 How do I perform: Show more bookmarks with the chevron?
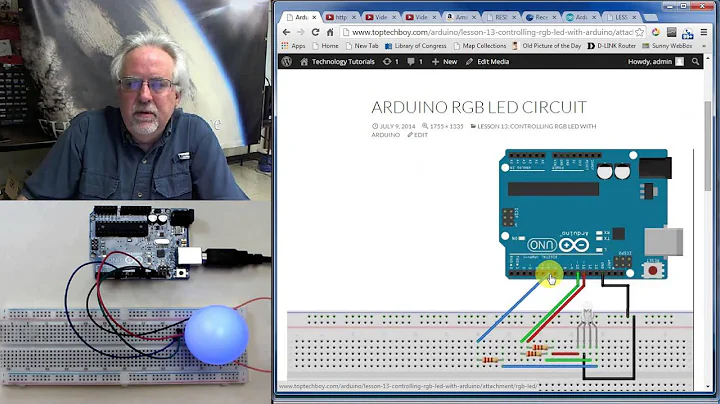point(703,46)
